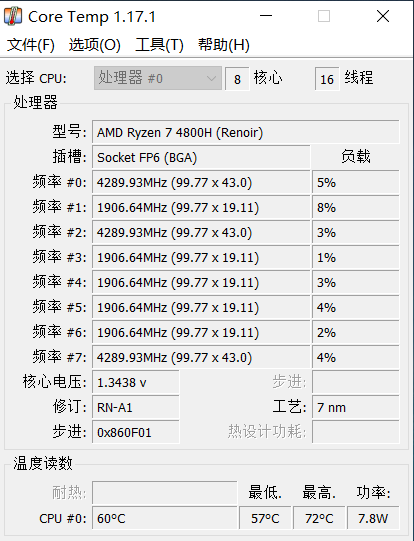Click the AMD Ryzen 7 4800H model field
The image size is (414, 541).
[x=246, y=132]
